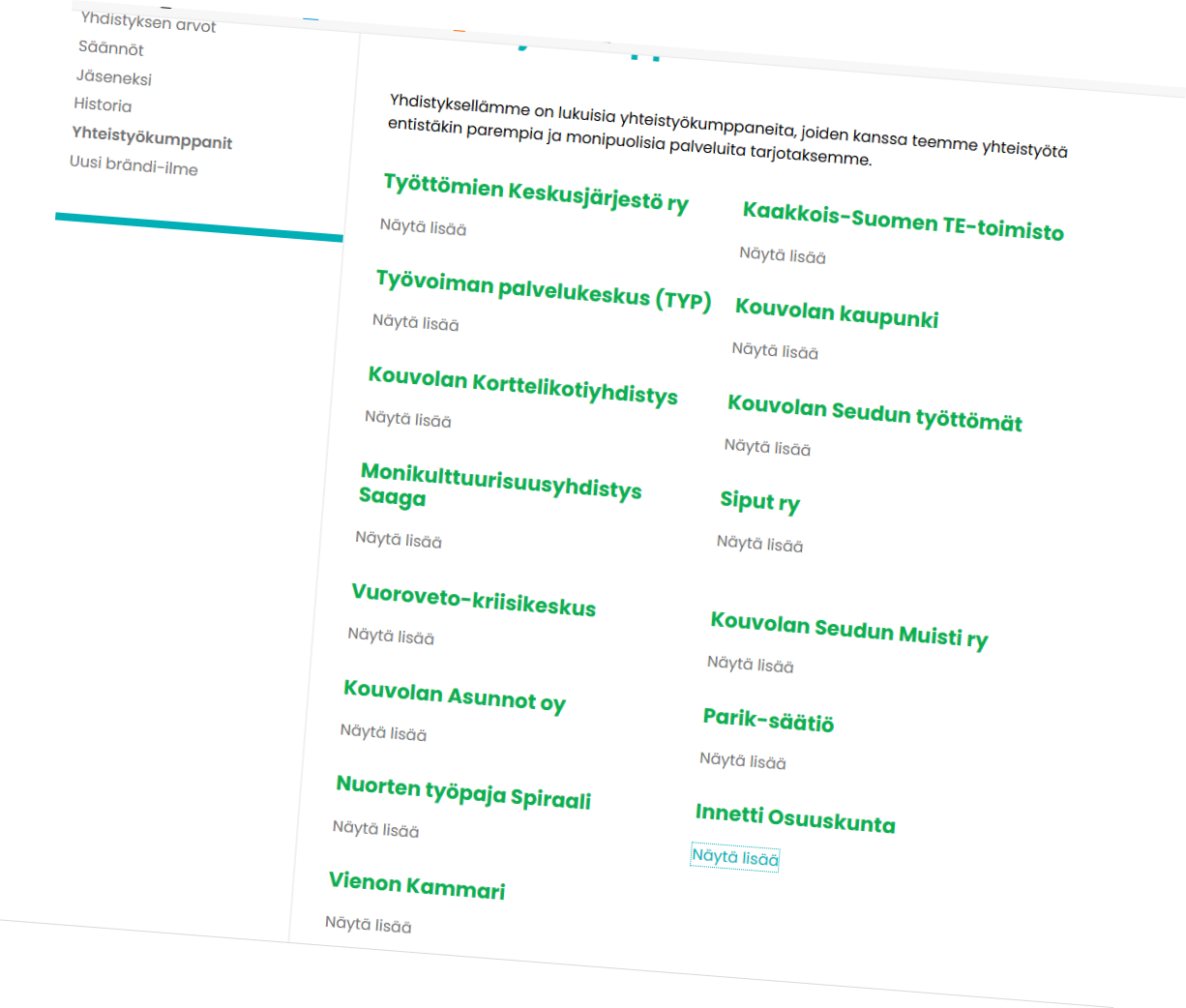Expand Näytä lisää under Työvoiman palvelukeskus (TYP)
The width and height of the screenshot is (1186, 1008).
415,322
